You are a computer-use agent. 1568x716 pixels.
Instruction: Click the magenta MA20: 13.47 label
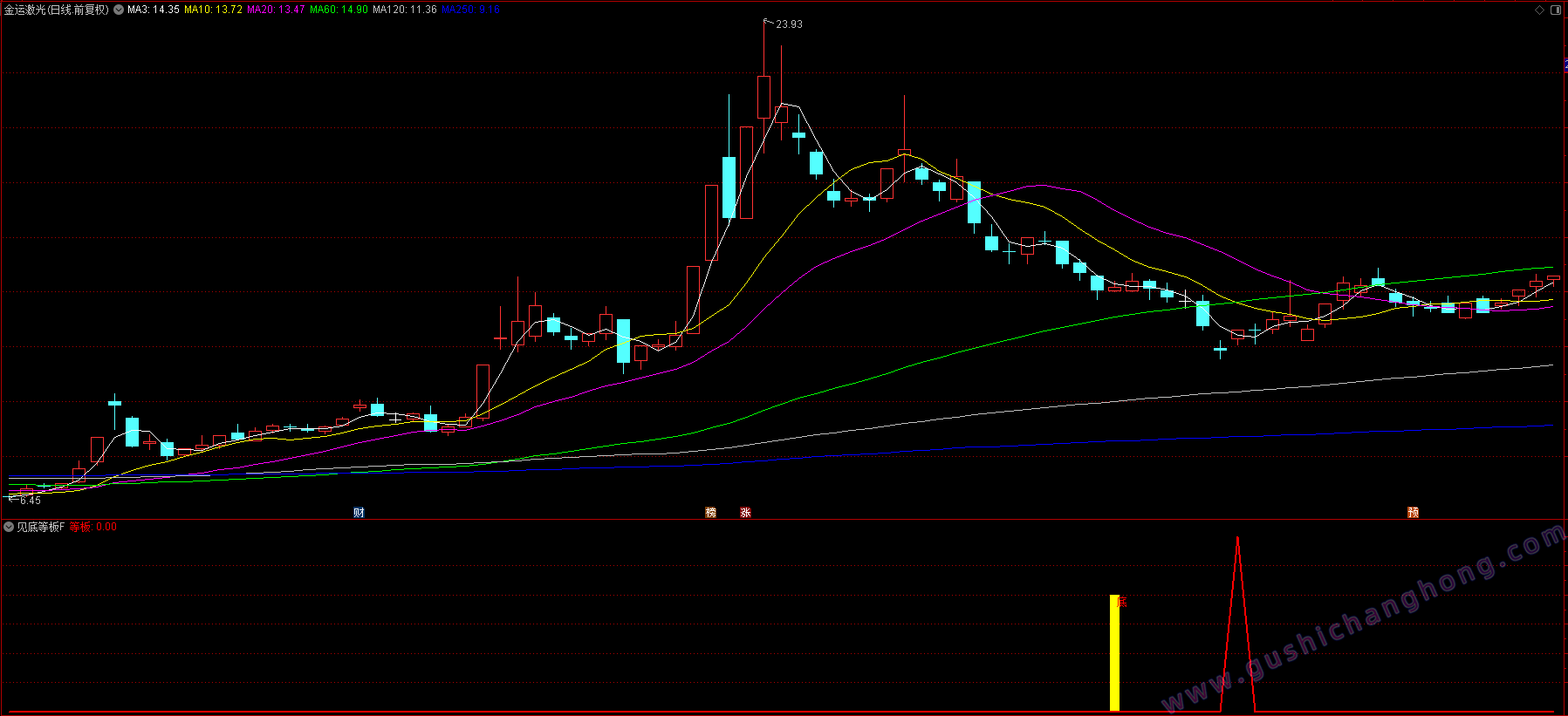pos(276,10)
